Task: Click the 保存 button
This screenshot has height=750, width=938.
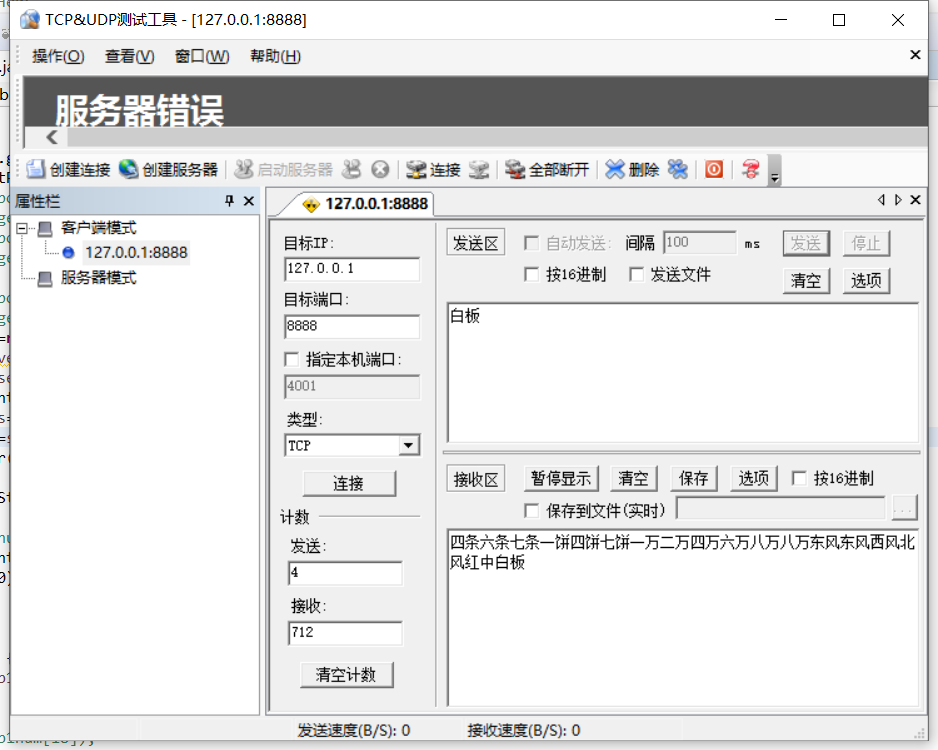Action: pos(694,478)
